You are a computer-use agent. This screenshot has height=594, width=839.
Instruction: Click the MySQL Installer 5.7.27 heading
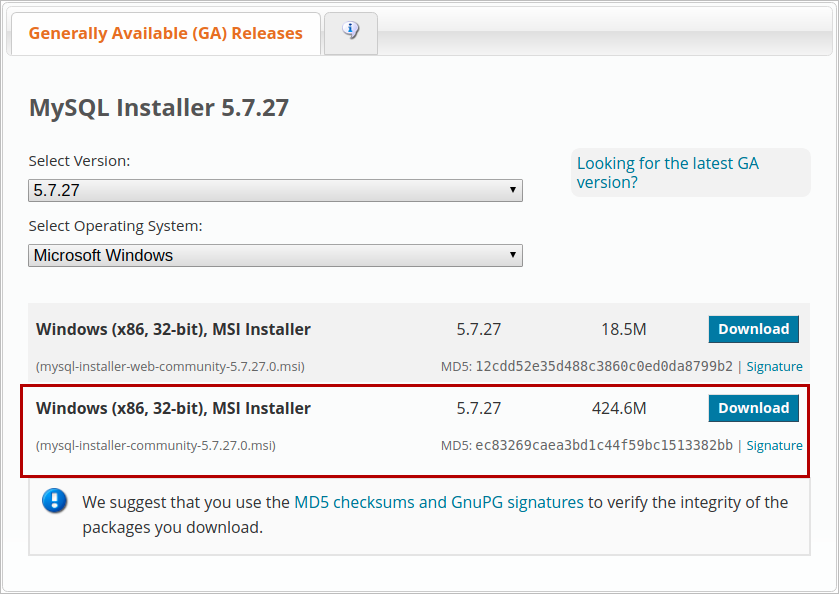point(159,108)
